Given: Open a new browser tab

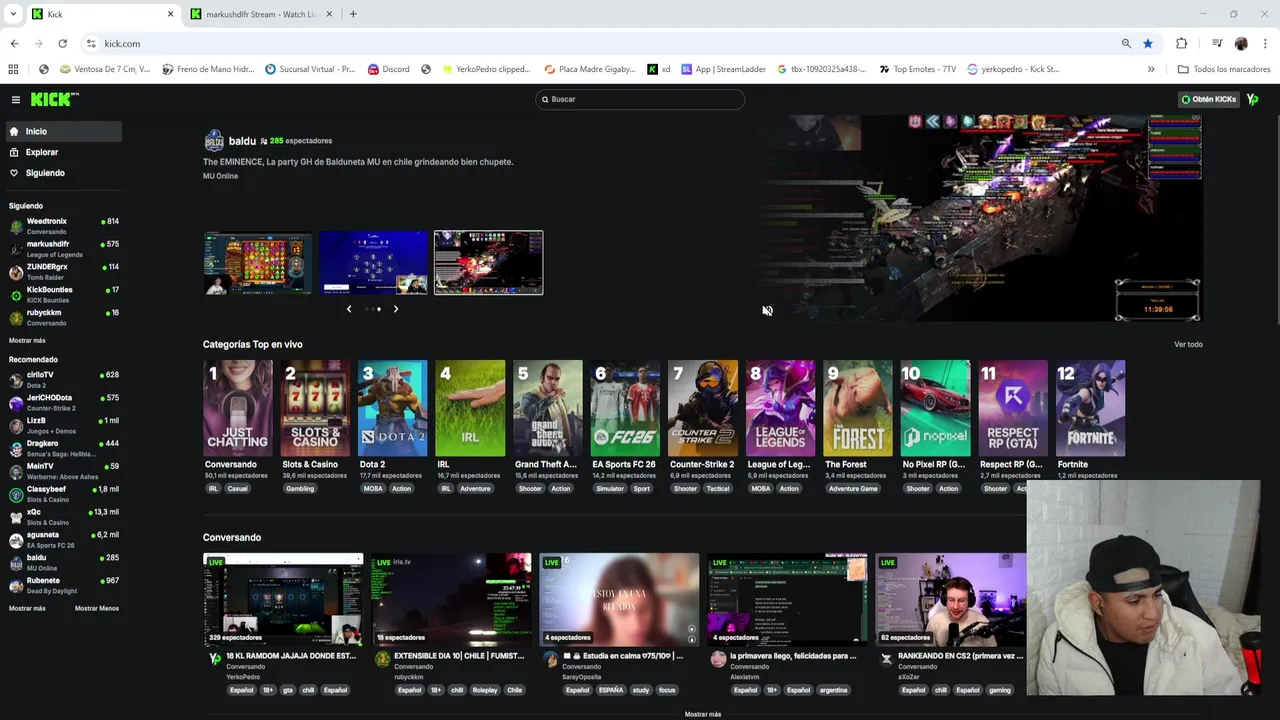Looking at the screenshot, I should (x=353, y=14).
